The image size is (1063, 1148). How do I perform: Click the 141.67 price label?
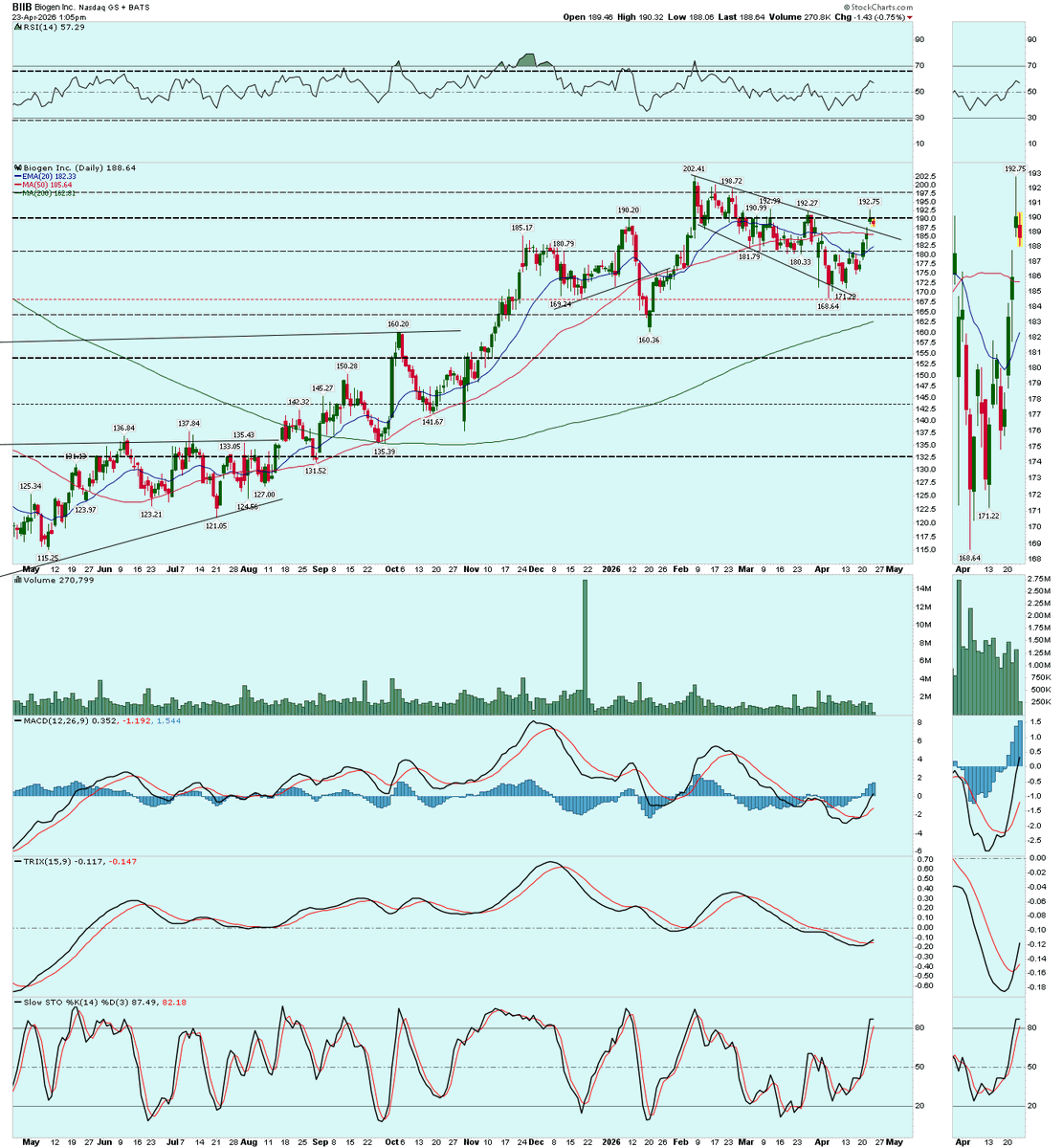coord(432,421)
